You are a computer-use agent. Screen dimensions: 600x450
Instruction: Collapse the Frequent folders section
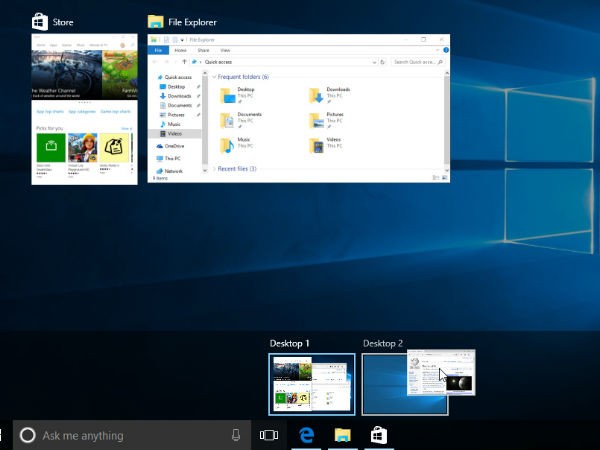point(213,77)
